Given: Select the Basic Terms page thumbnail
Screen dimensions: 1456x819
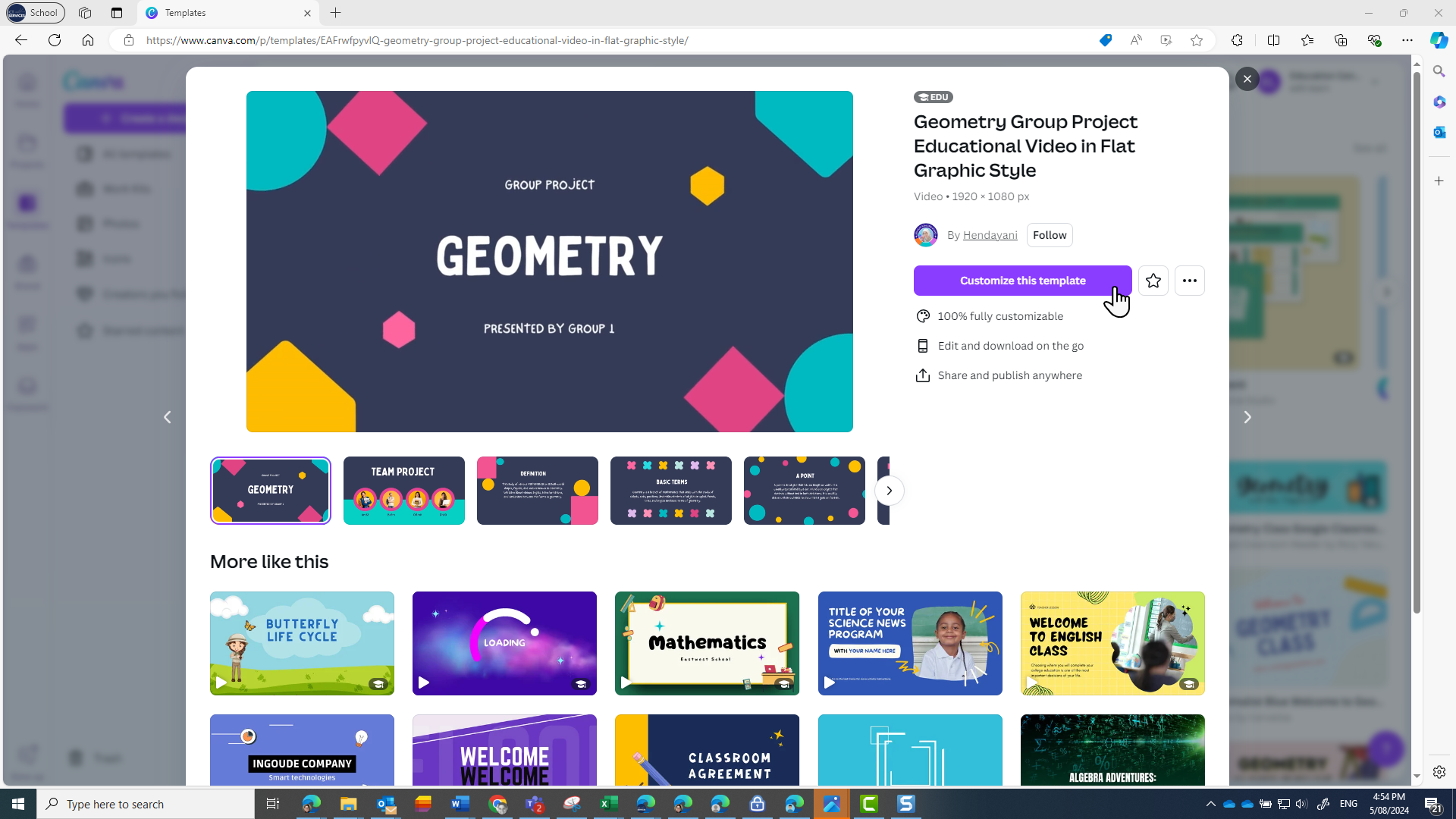Looking at the screenshot, I should [x=671, y=491].
